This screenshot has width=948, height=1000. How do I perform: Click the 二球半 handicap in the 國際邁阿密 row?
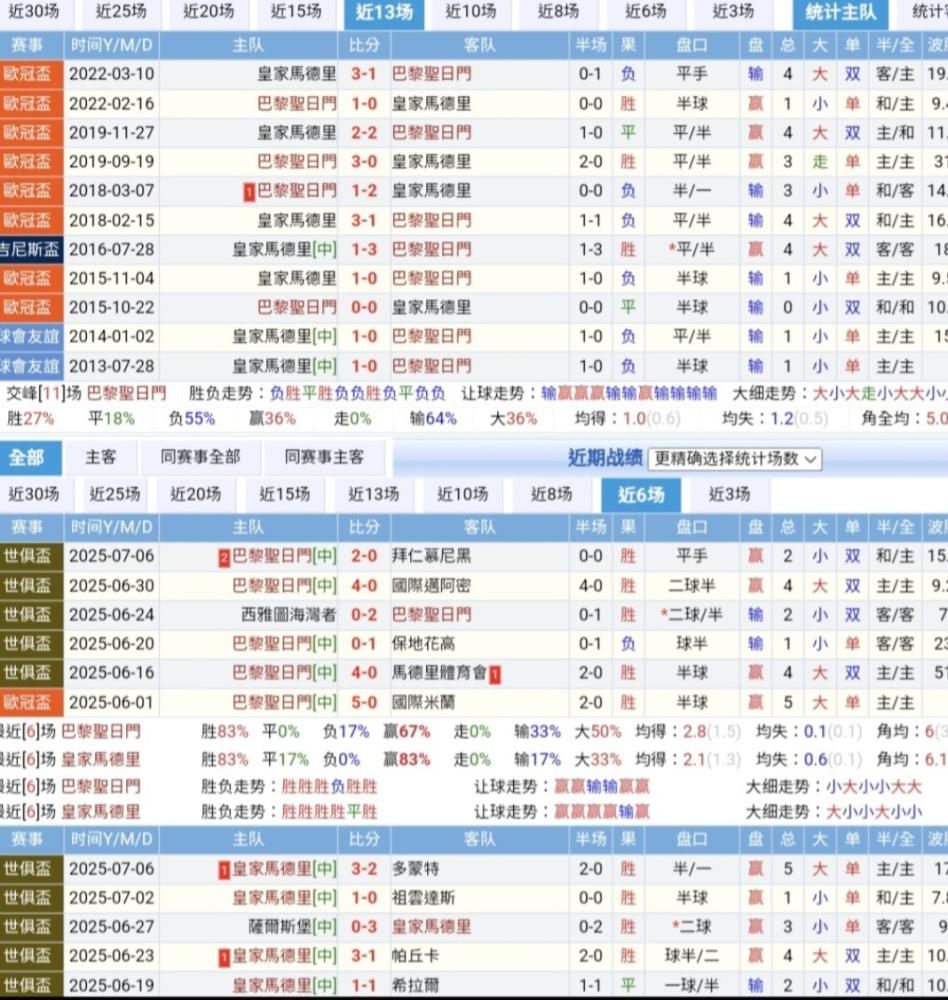coord(692,585)
